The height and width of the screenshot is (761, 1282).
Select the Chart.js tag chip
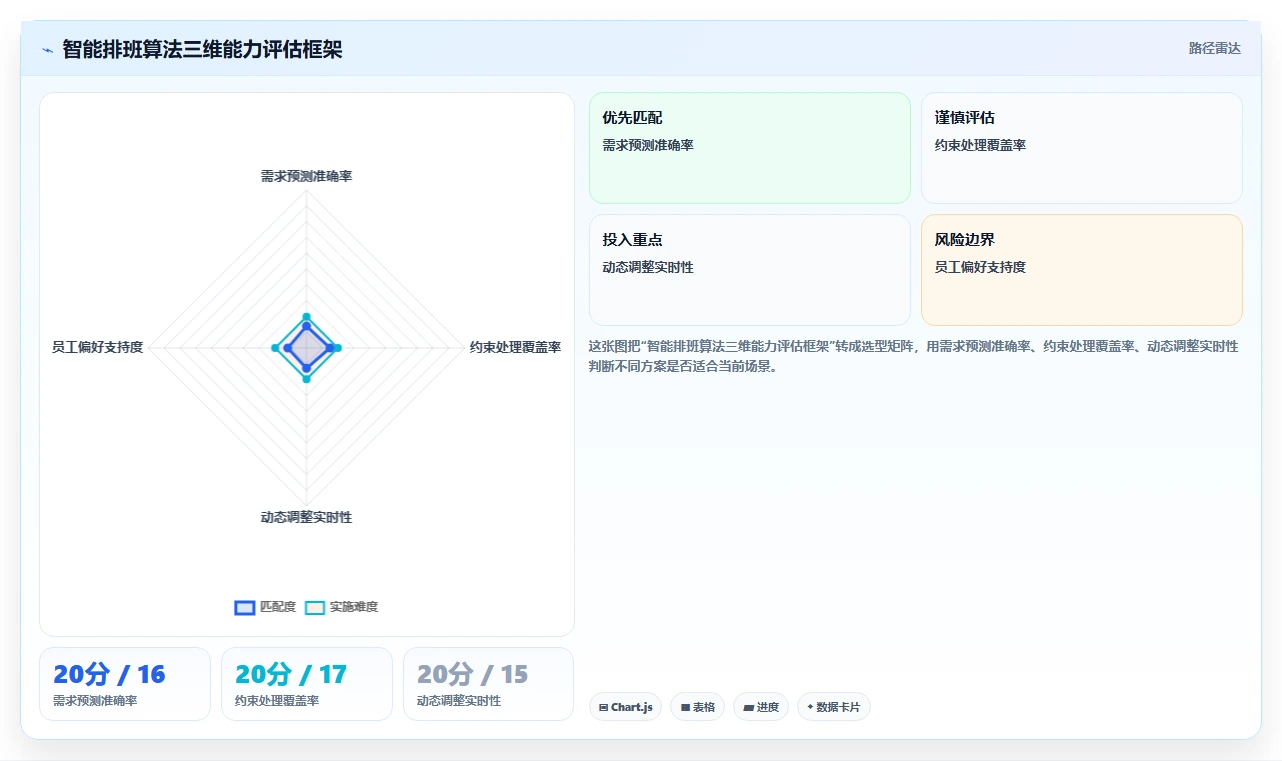(625, 707)
